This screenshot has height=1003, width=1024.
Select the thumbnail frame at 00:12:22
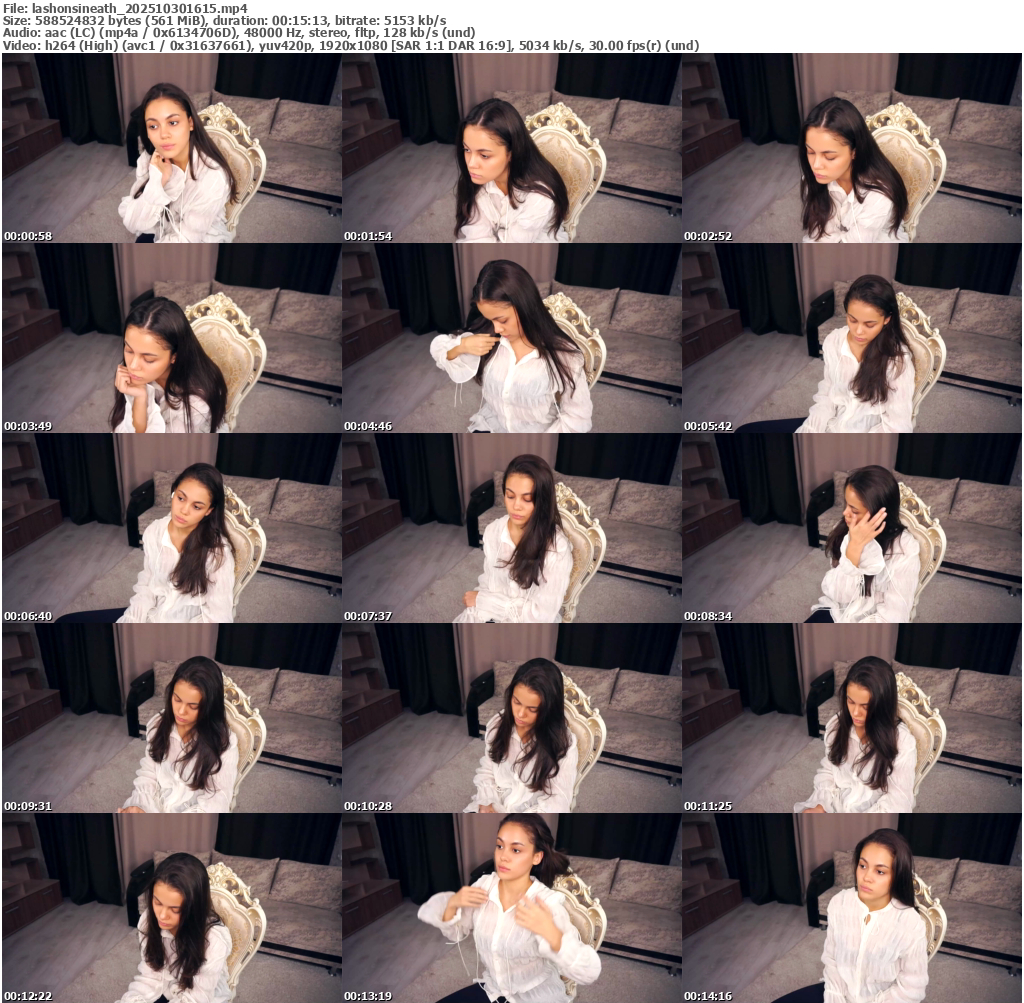point(172,908)
